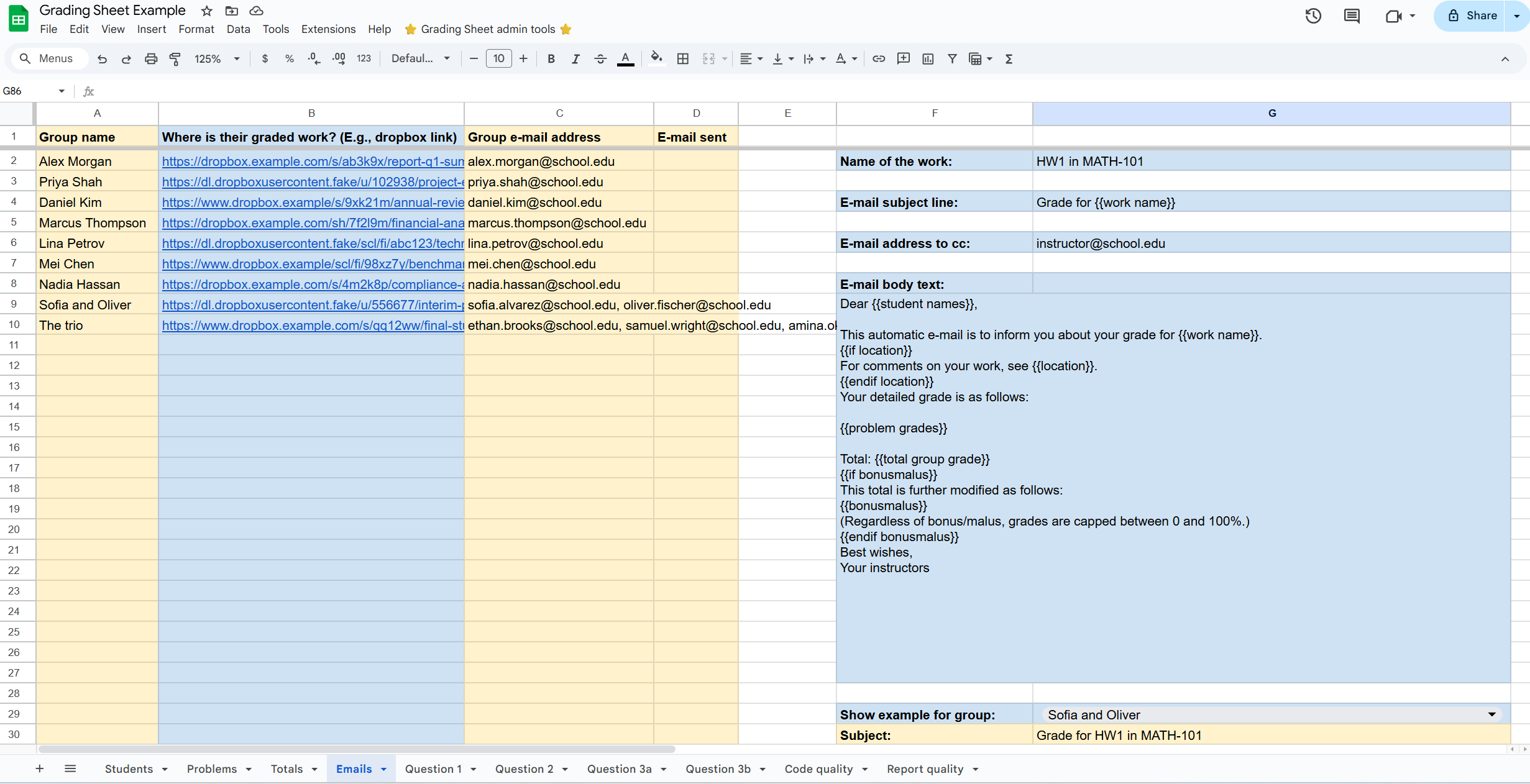Switch to the Totals sheet tab
This screenshot has width=1530, height=784.
click(x=286, y=769)
